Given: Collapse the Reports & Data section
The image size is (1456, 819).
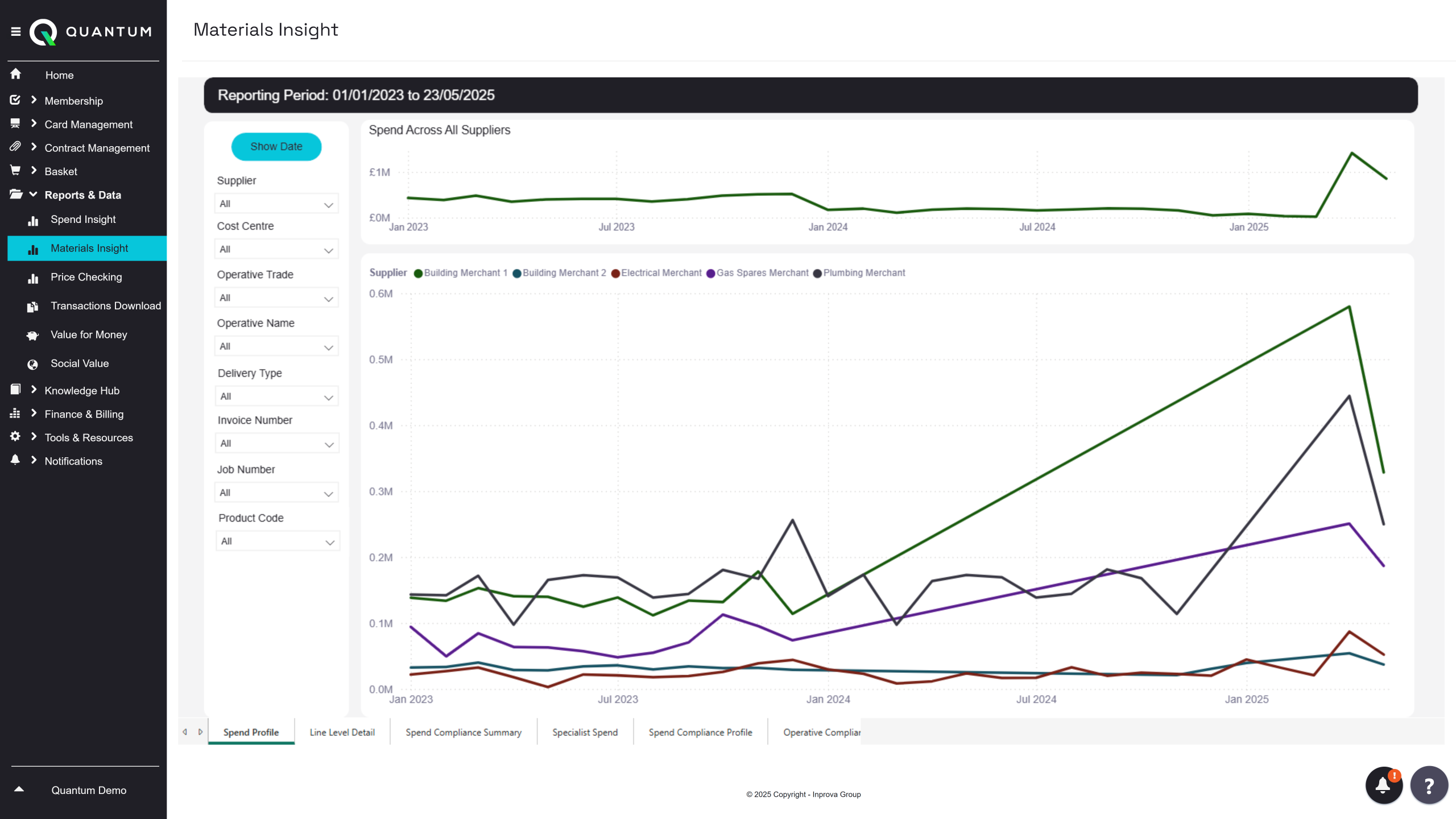Looking at the screenshot, I should [x=33, y=195].
